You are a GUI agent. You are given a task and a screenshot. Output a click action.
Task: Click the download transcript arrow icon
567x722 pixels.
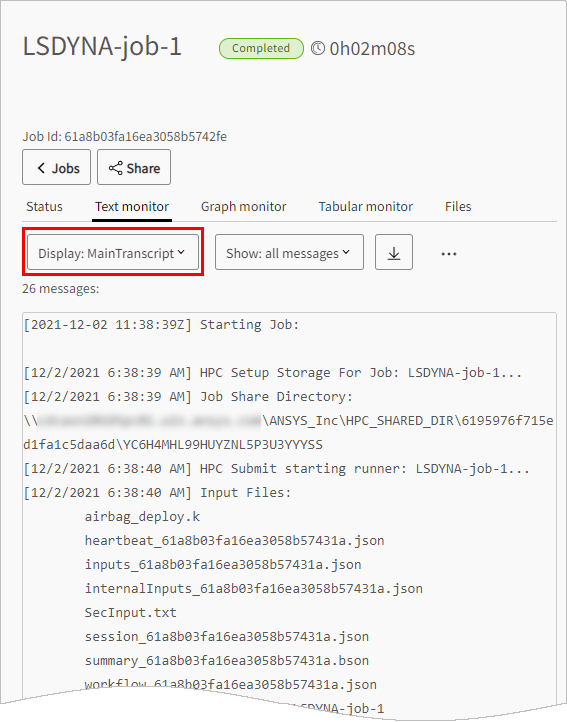click(x=394, y=253)
